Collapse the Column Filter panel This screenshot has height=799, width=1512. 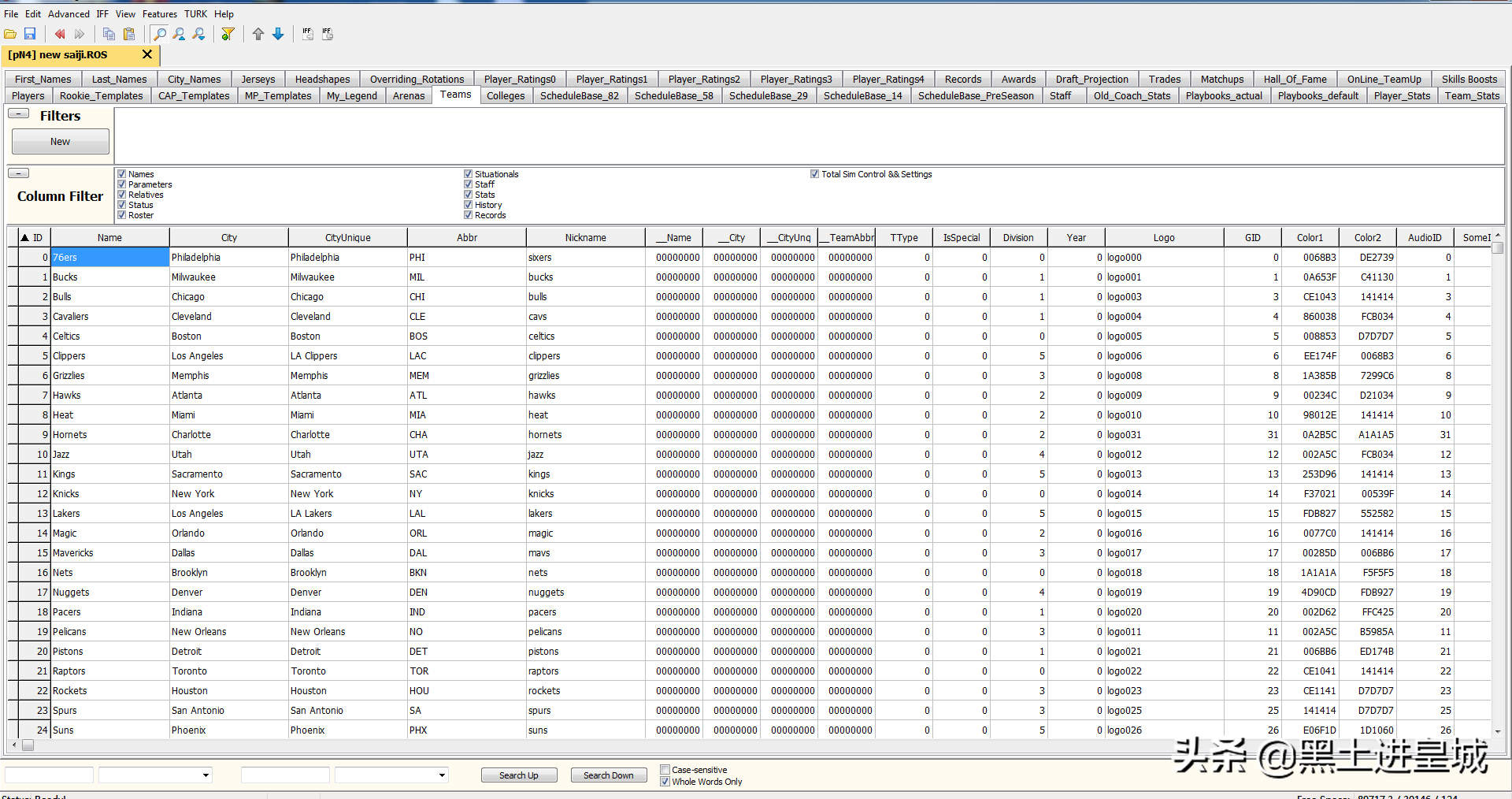pyautogui.click(x=18, y=173)
